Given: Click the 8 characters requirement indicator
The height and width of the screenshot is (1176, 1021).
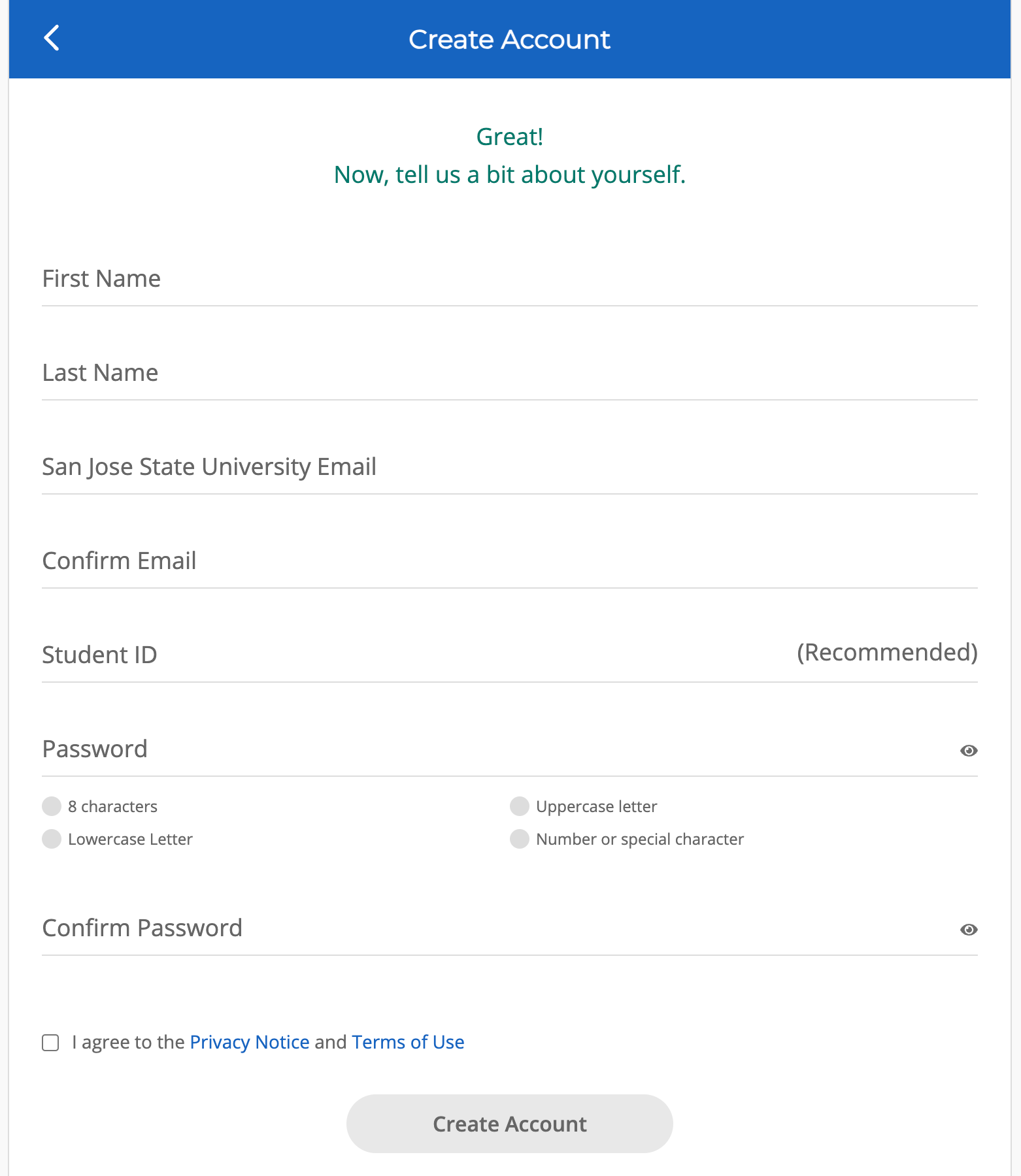Looking at the screenshot, I should 51,806.
